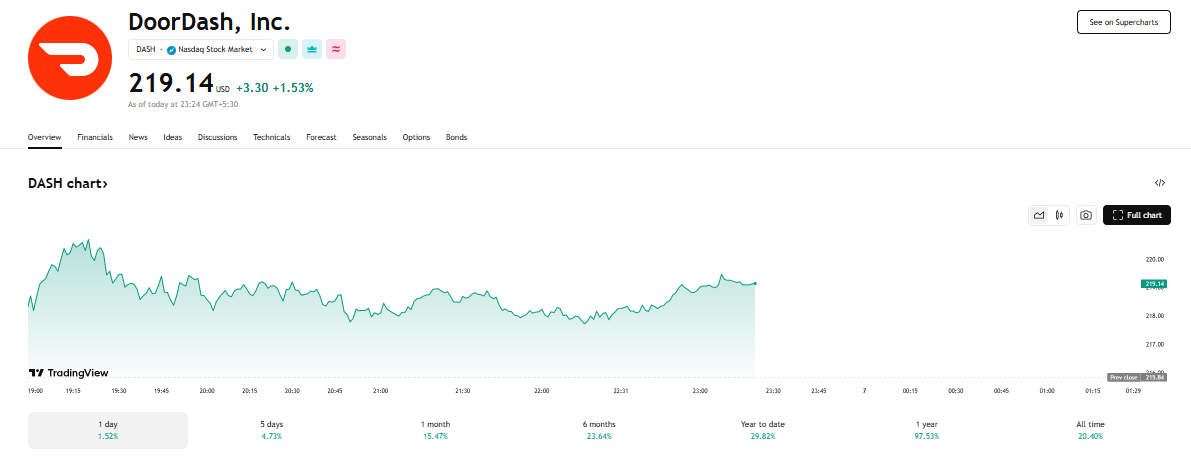Select the 1 day range
This screenshot has height=468, width=1191.
click(x=108, y=430)
